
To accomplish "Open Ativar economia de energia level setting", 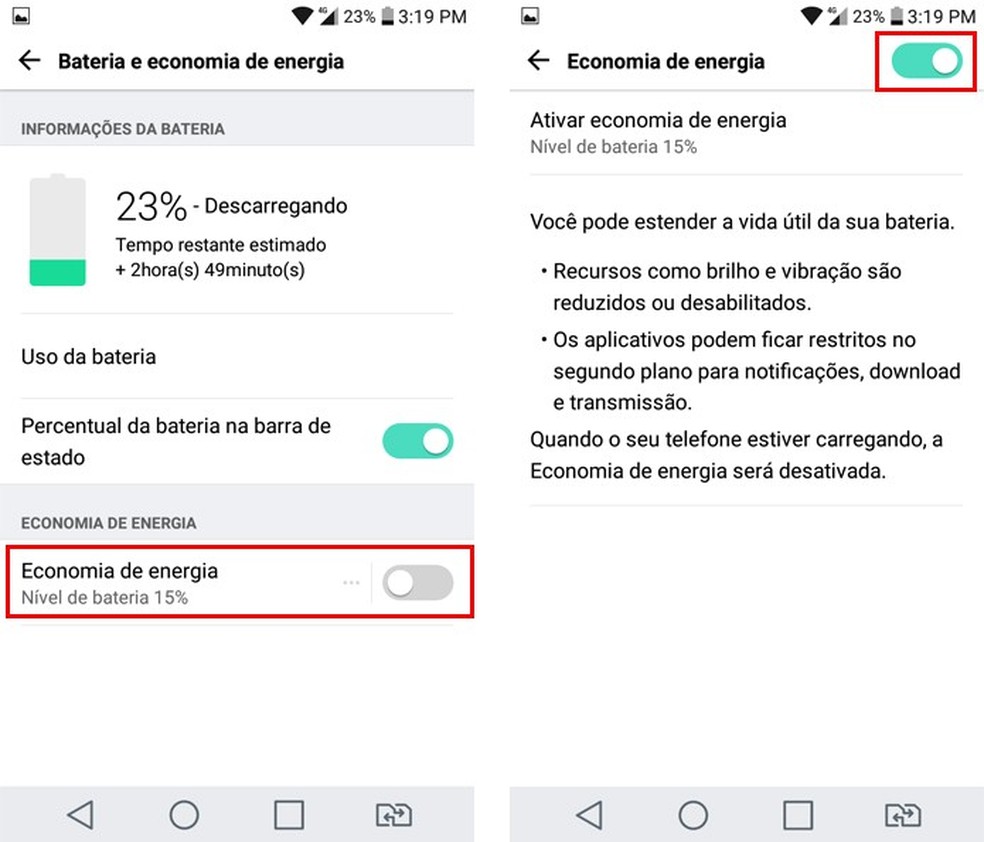I will (x=746, y=132).
